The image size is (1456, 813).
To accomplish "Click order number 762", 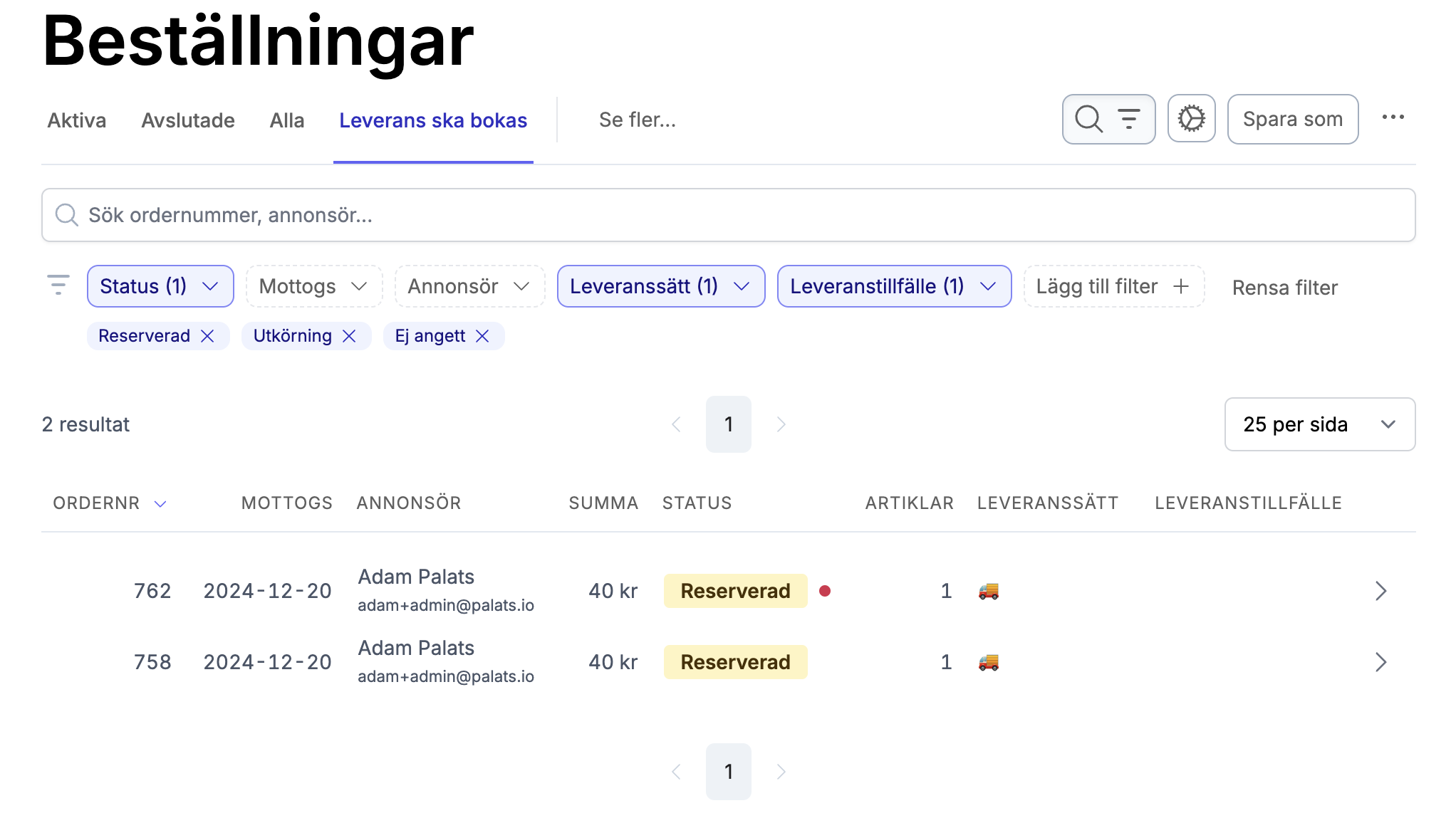I will pos(152,591).
